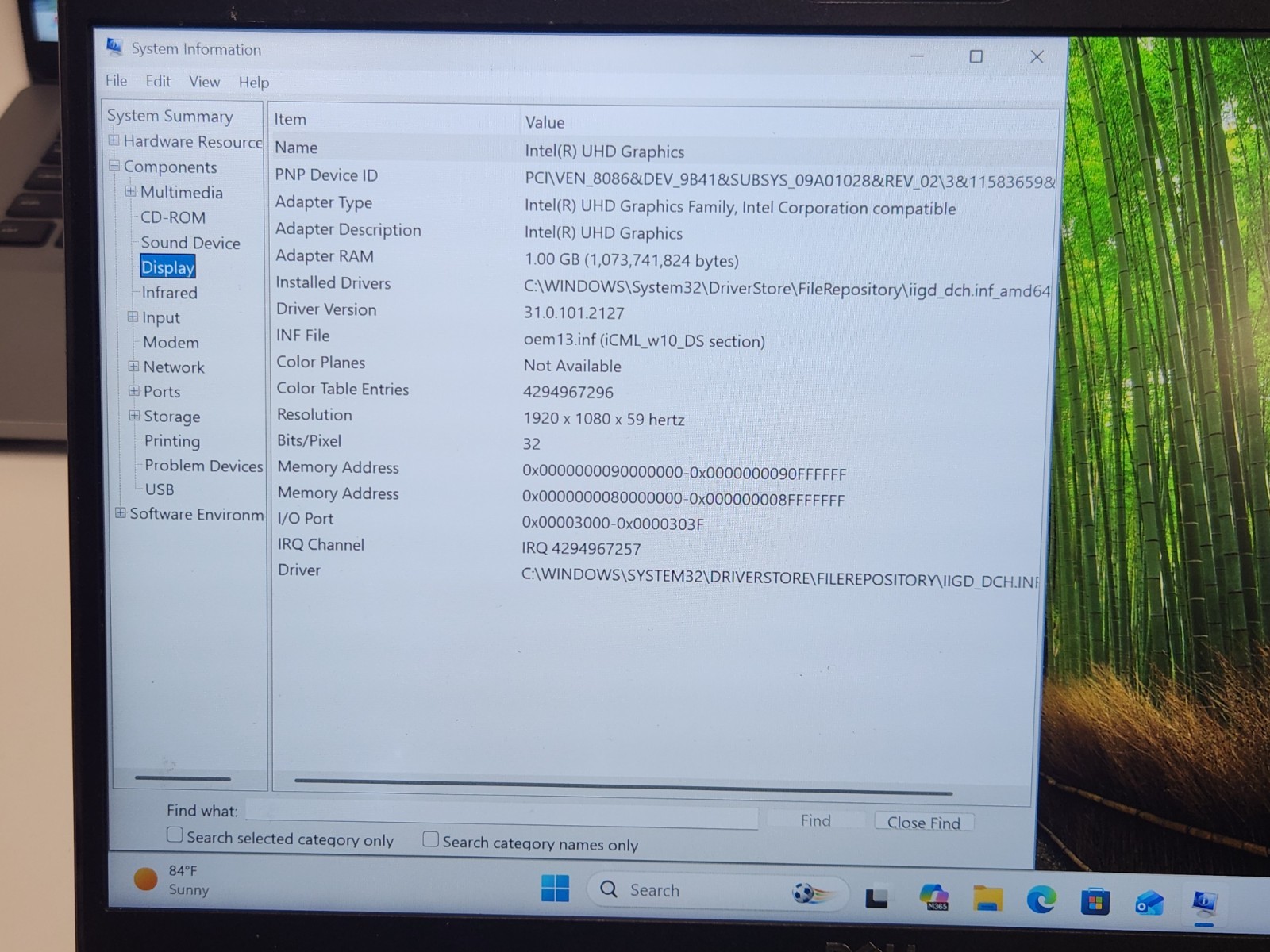Select USB in the tree
This screenshot has width=1270, height=952.
tap(160, 489)
